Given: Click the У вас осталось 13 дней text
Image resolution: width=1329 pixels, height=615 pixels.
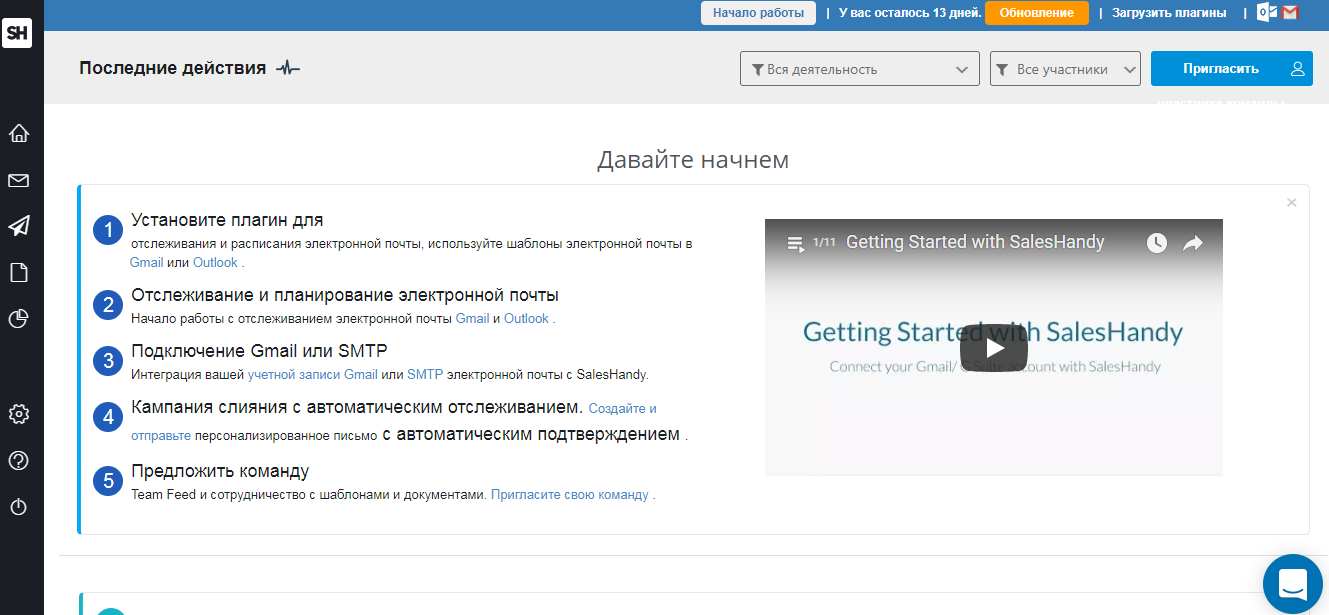Looking at the screenshot, I should tap(909, 13).
